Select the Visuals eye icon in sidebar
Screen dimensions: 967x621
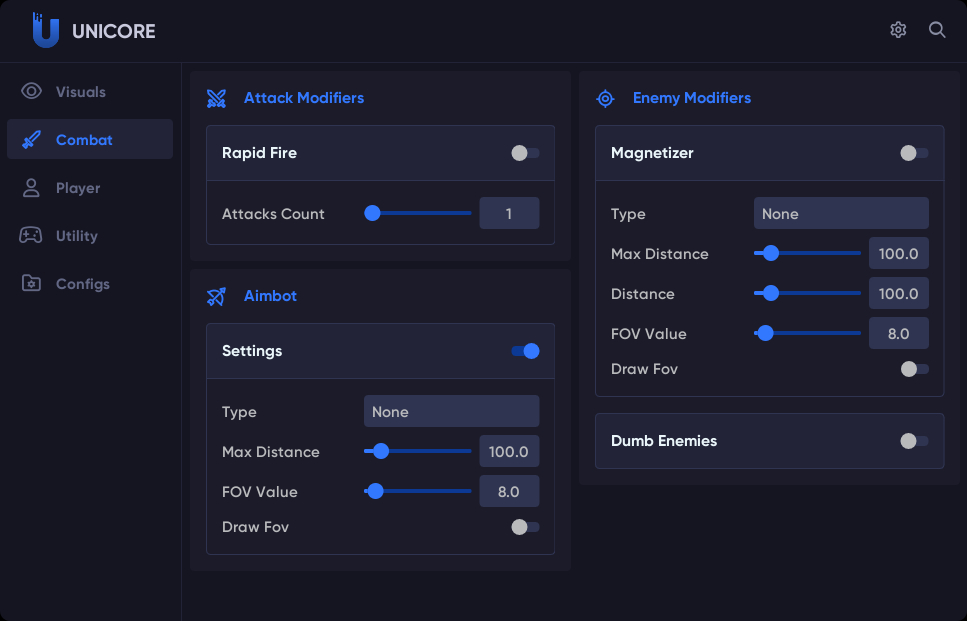pos(31,91)
